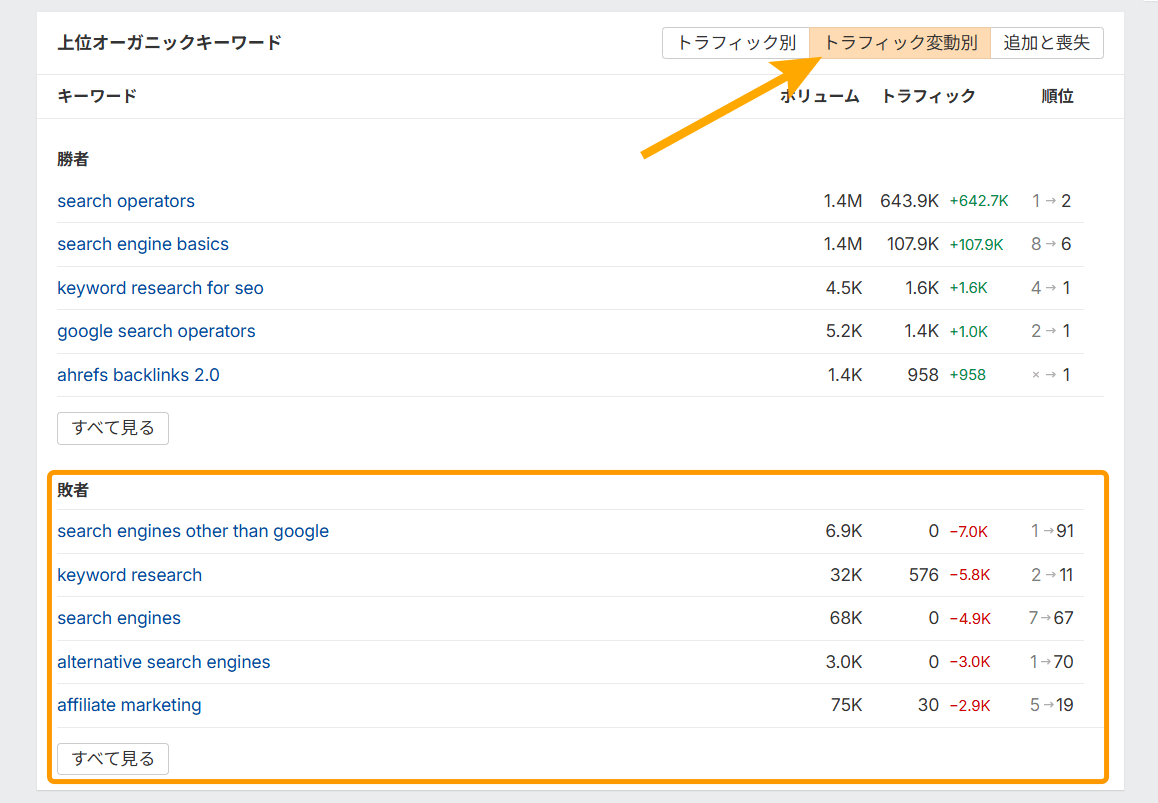1158x803 pixels.
Task: Click the +642.7K traffic change value
Action: point(978,201)
